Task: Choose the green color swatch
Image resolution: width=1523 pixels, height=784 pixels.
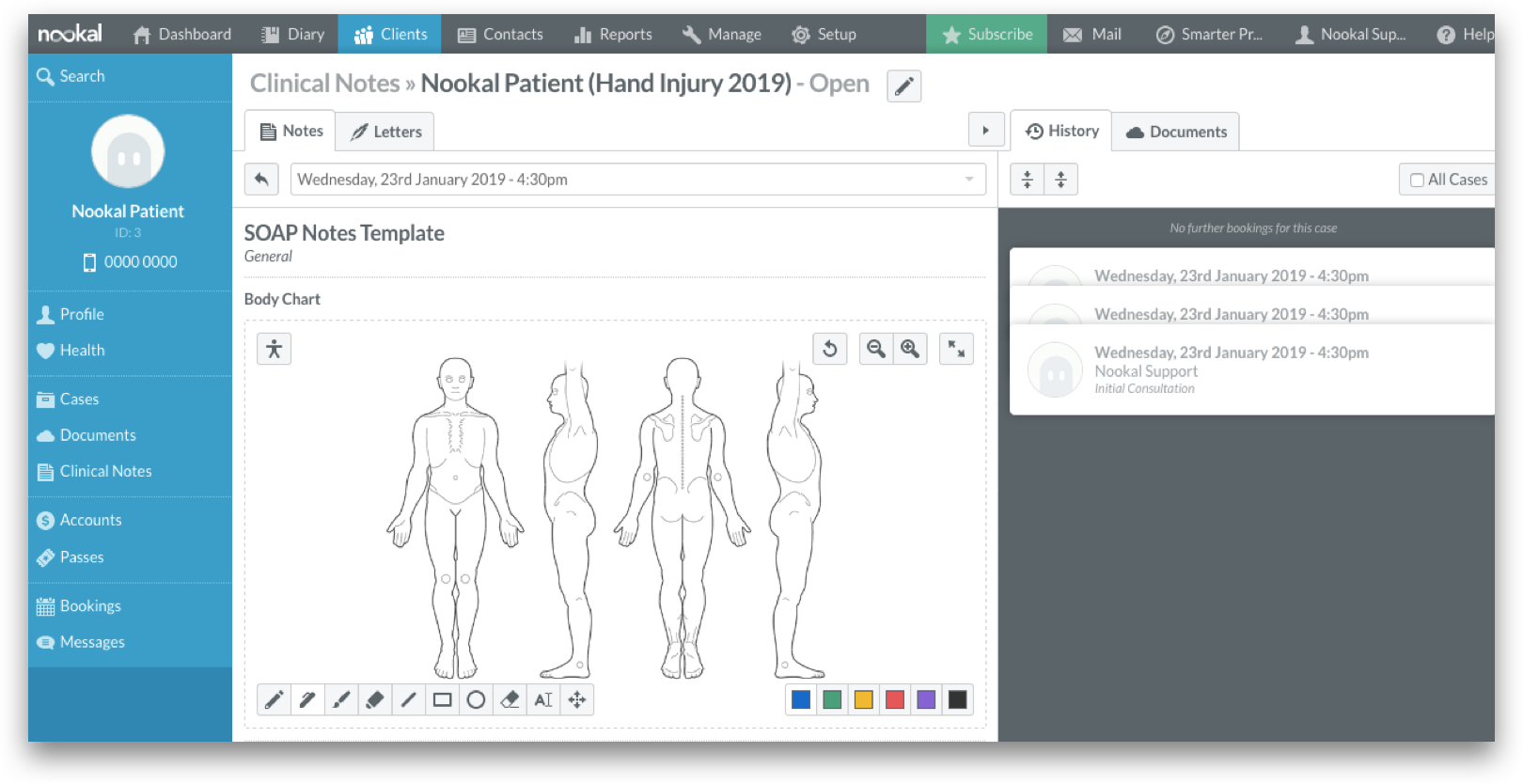Action: (832, 699)
